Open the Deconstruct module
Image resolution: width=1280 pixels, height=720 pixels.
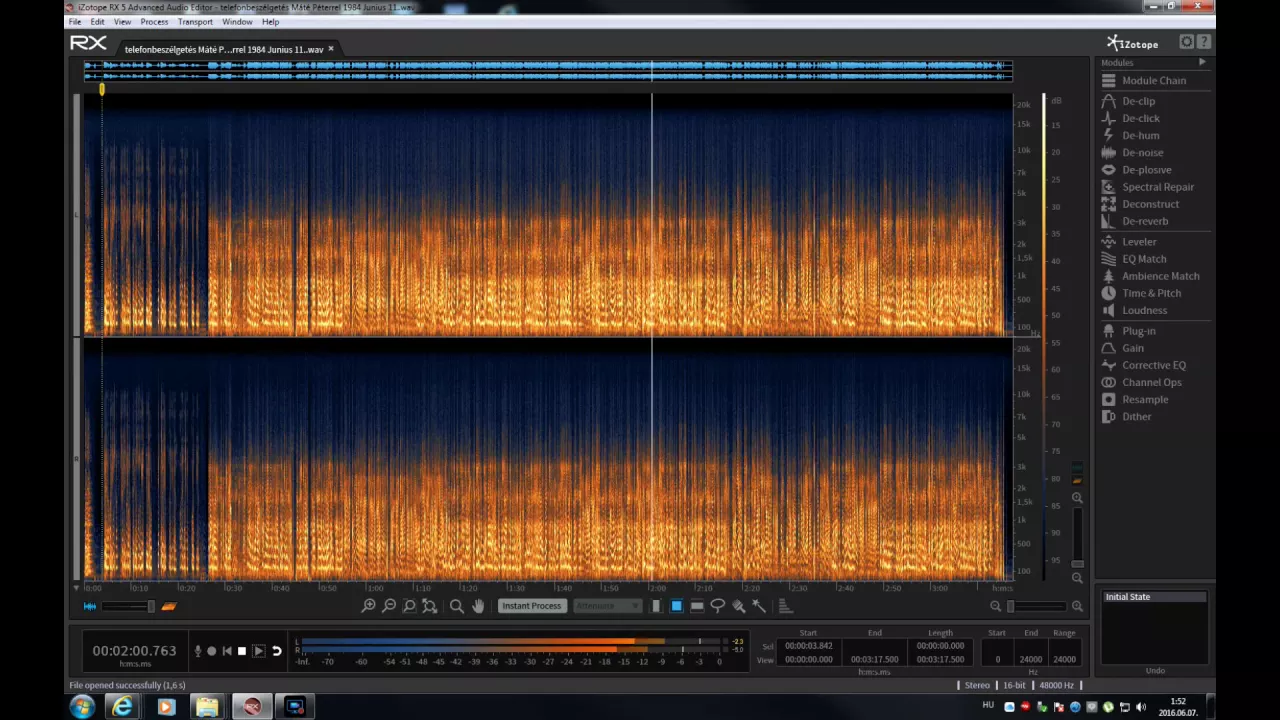(x=1140, y=204)
